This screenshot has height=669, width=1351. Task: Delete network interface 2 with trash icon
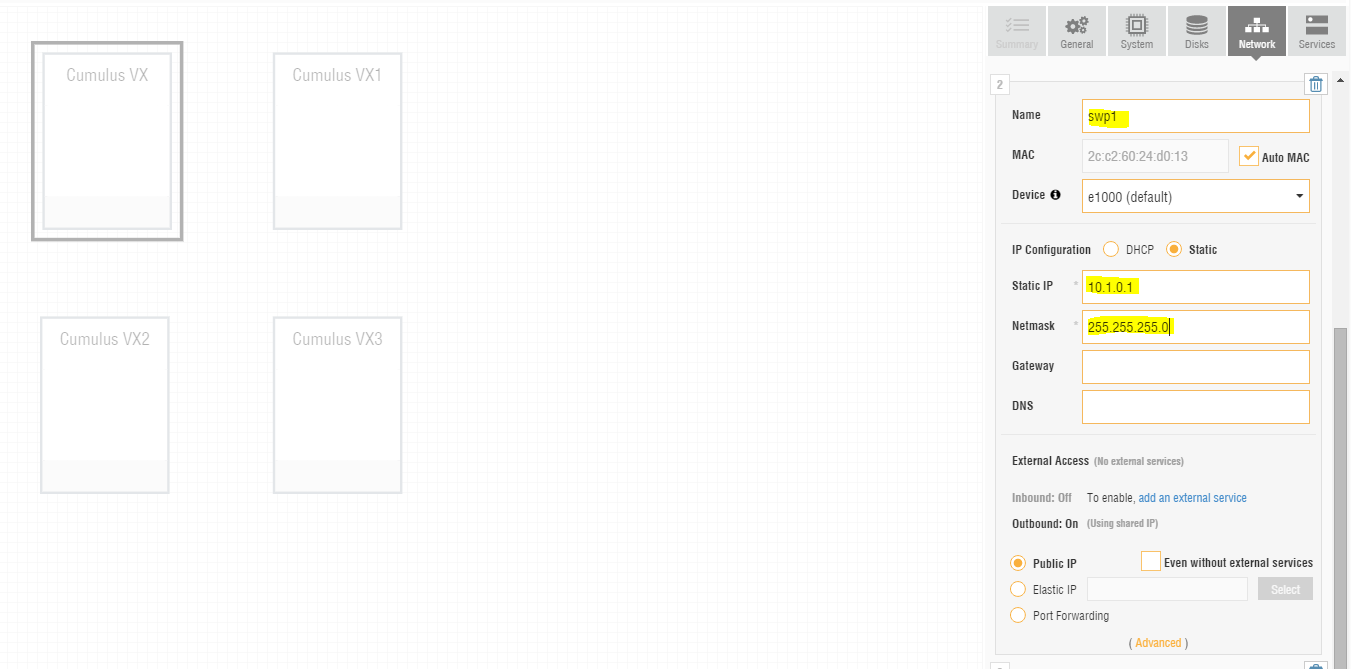click(x=1316, y=84)
